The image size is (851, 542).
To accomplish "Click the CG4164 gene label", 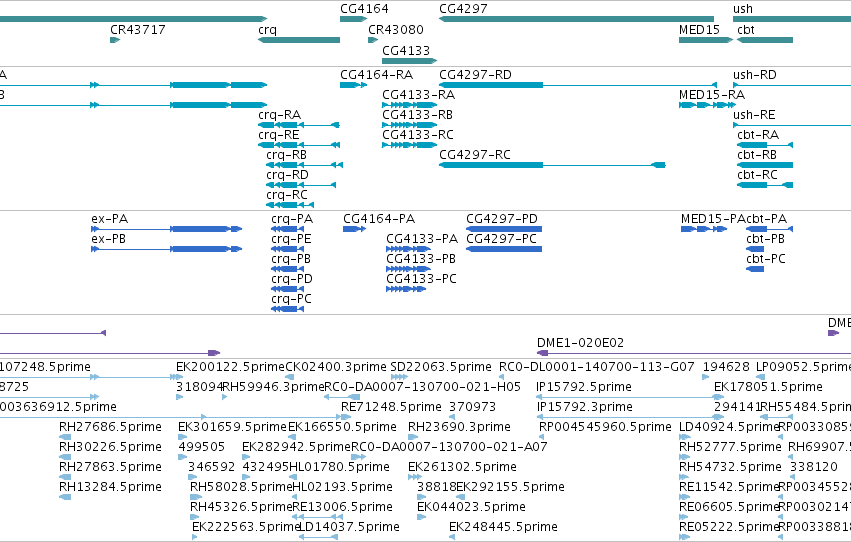I will point(364,9).
